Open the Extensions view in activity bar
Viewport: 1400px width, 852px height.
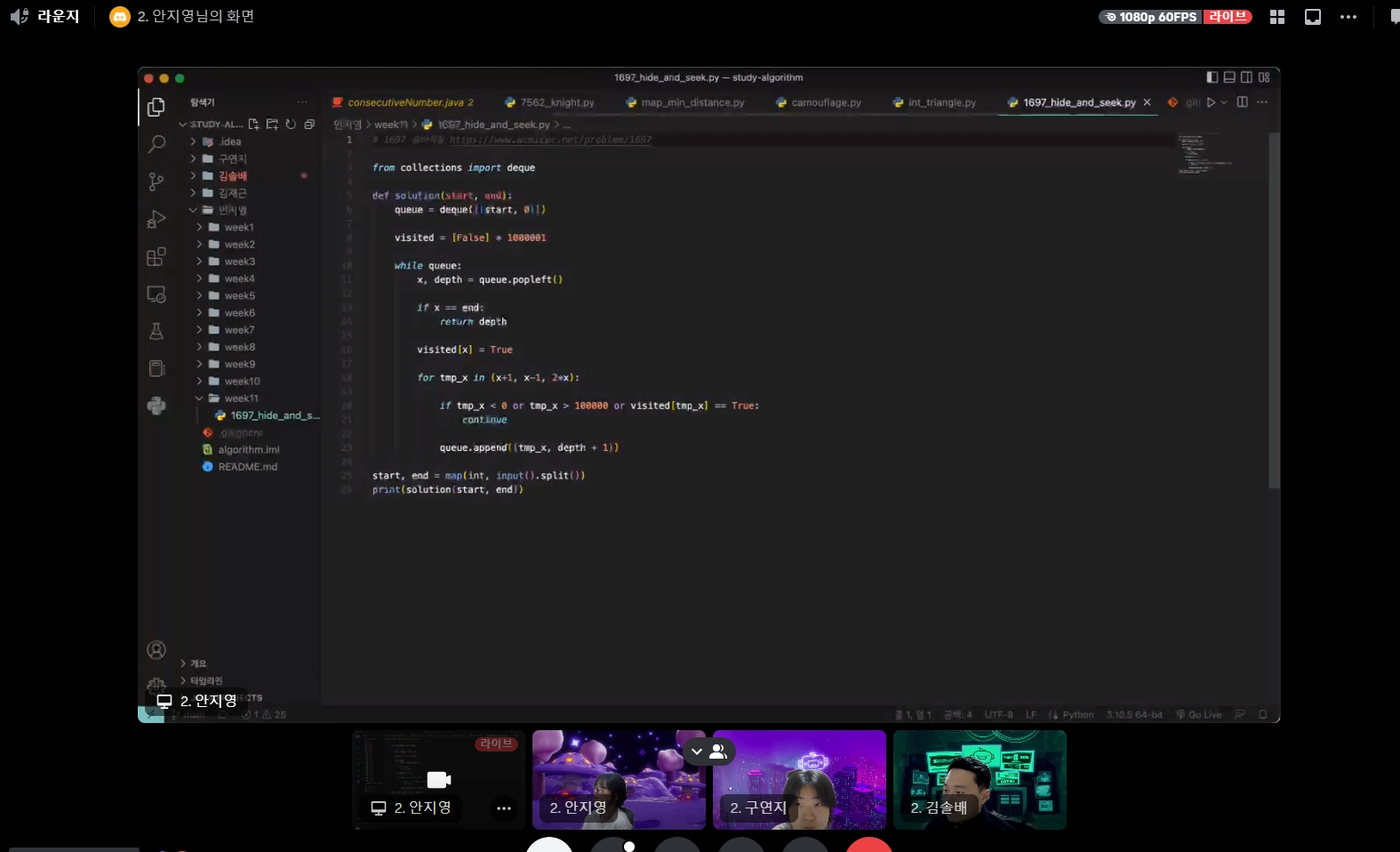pyautogui.click(x=156, y=257)
